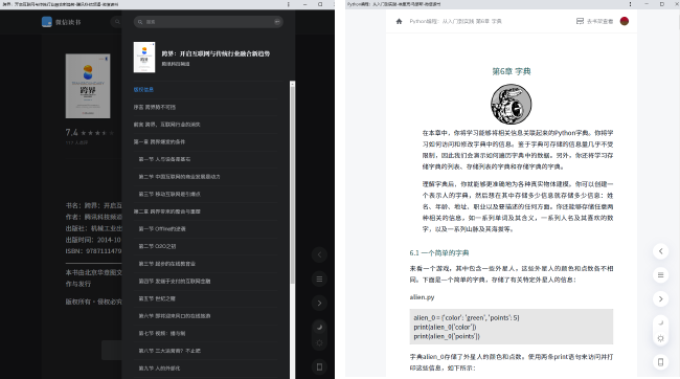Viewport: 680px width, 379px height.
Task: Click the alien.py file name text
Action: (422, 297)
